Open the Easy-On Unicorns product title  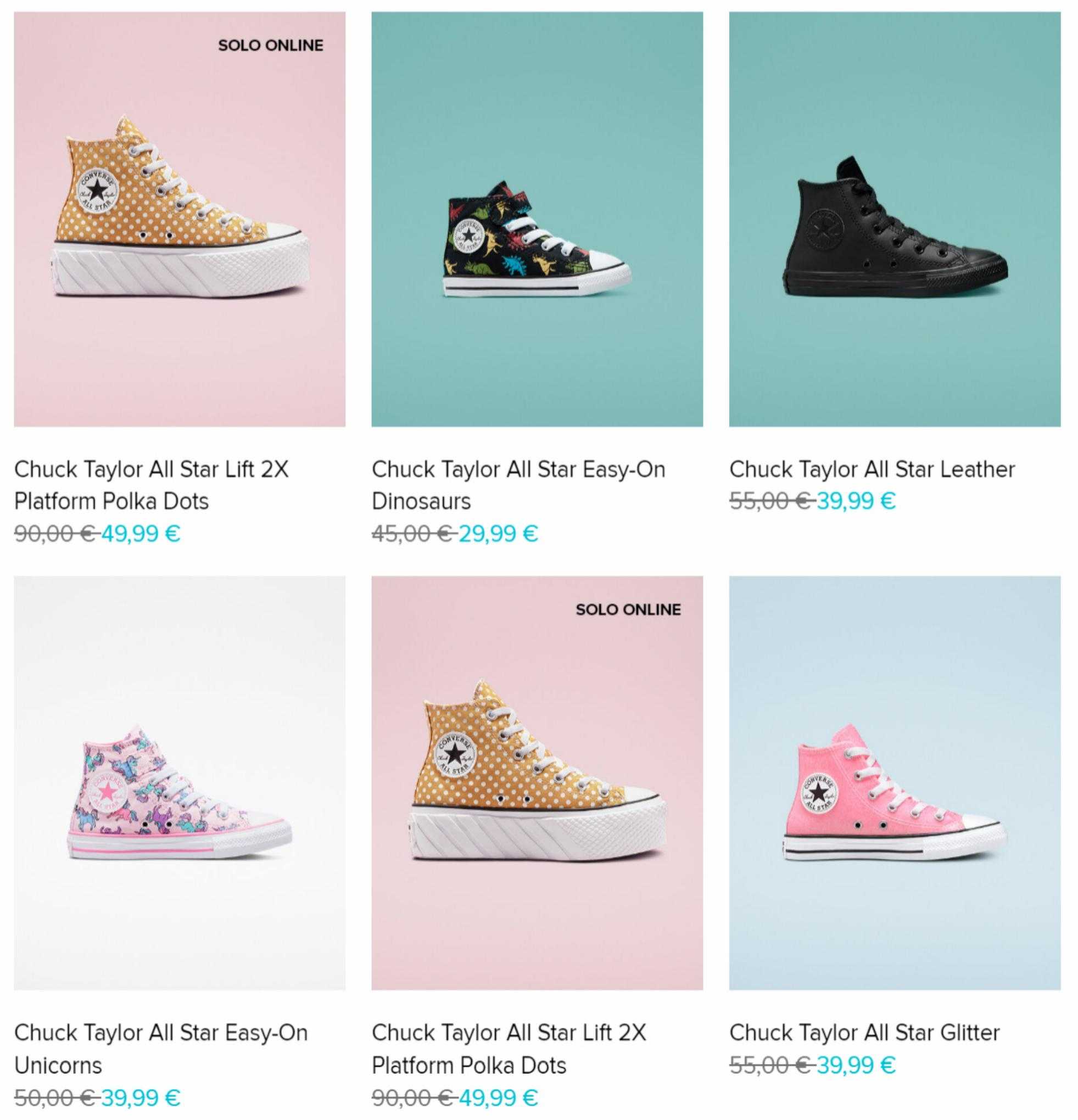click(x=161, y=1049)
